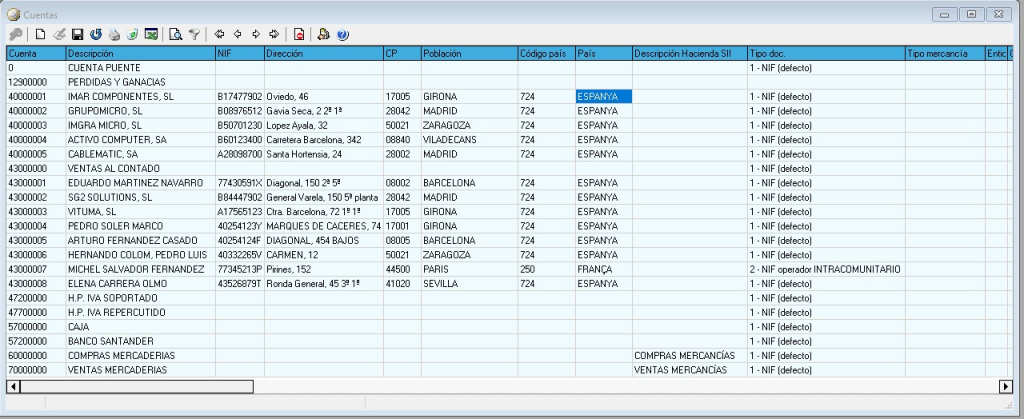
Task: Select NIF A28098700 cell
Action: 240,154
